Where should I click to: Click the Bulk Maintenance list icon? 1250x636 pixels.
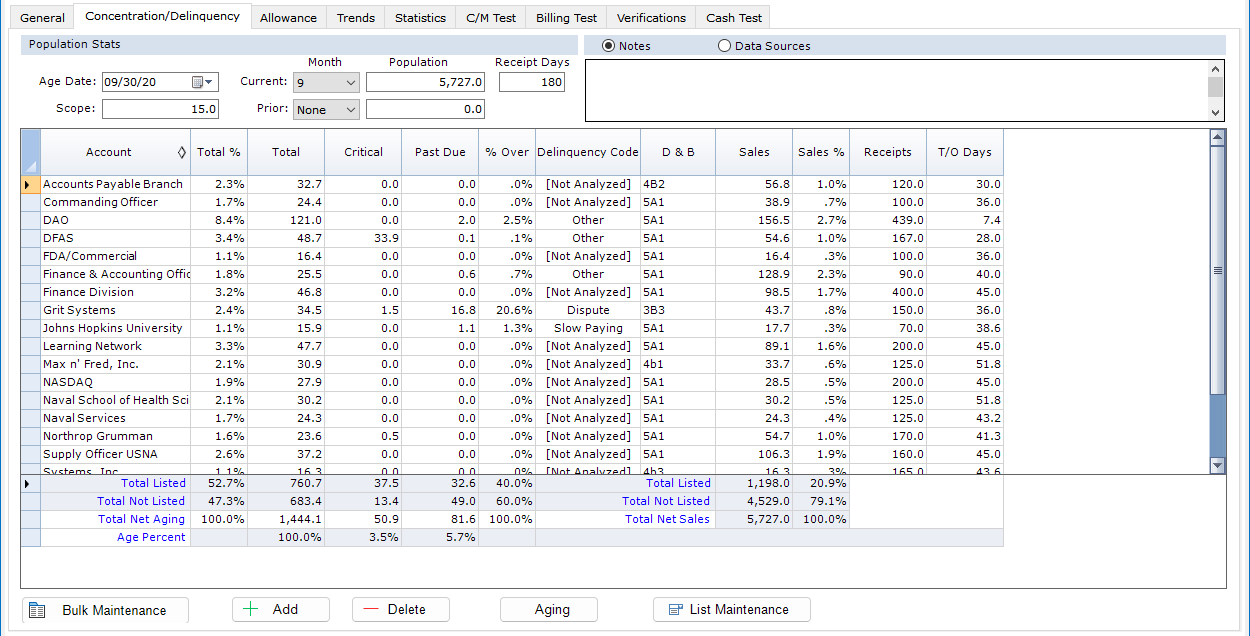point(37,610)
